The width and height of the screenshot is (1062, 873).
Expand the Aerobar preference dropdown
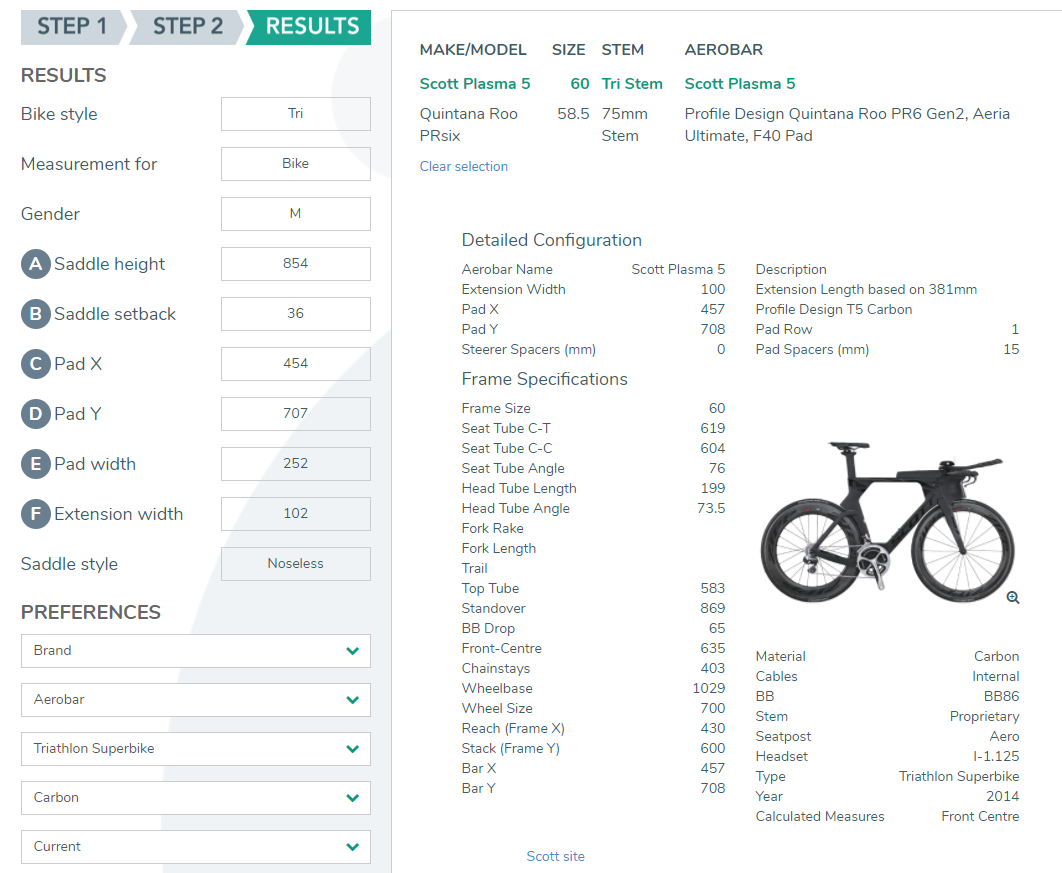click(196, 700)
